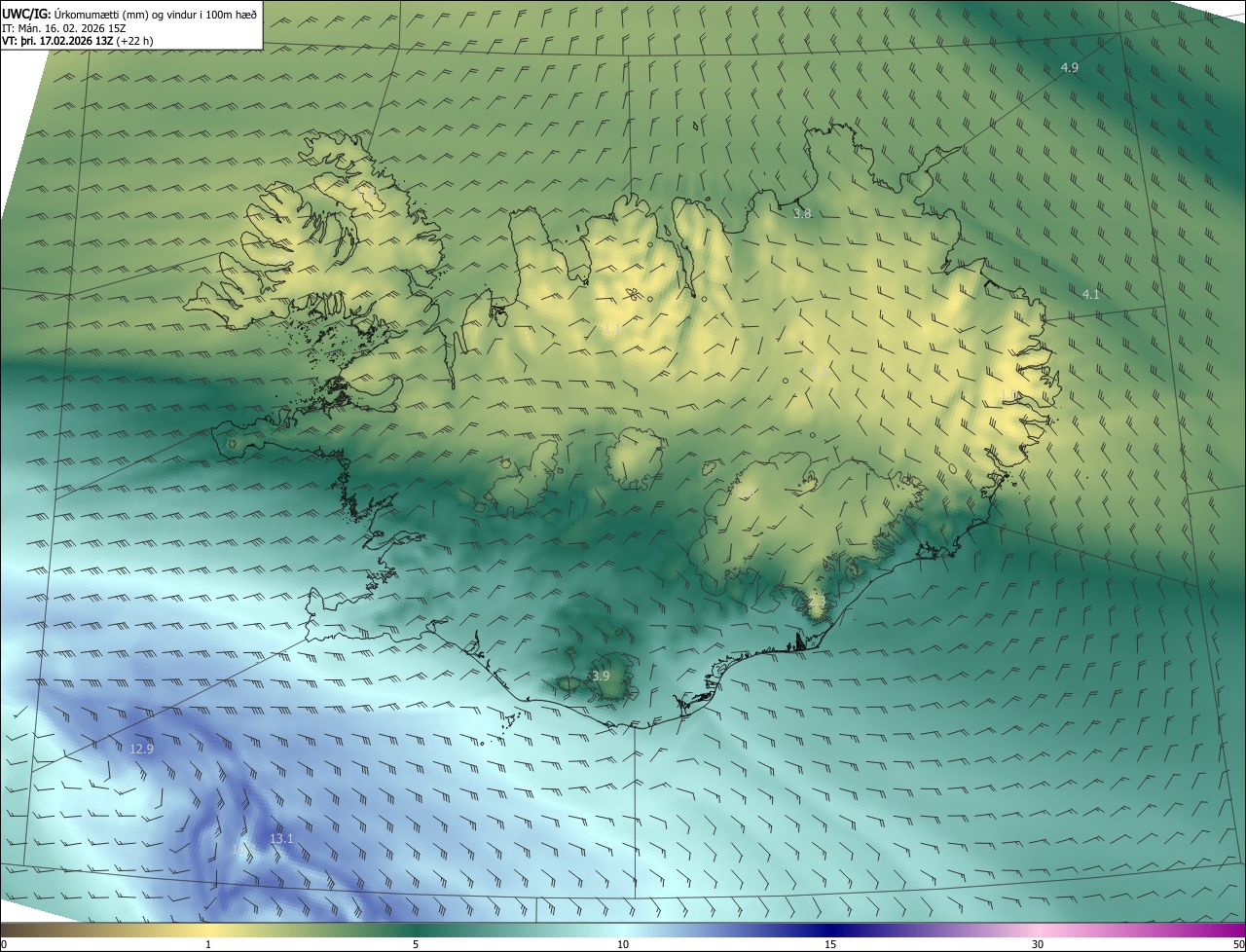Click the map value "4.9"
The height and width of the screenshot is (952, 1246).
coord(1069,67)
